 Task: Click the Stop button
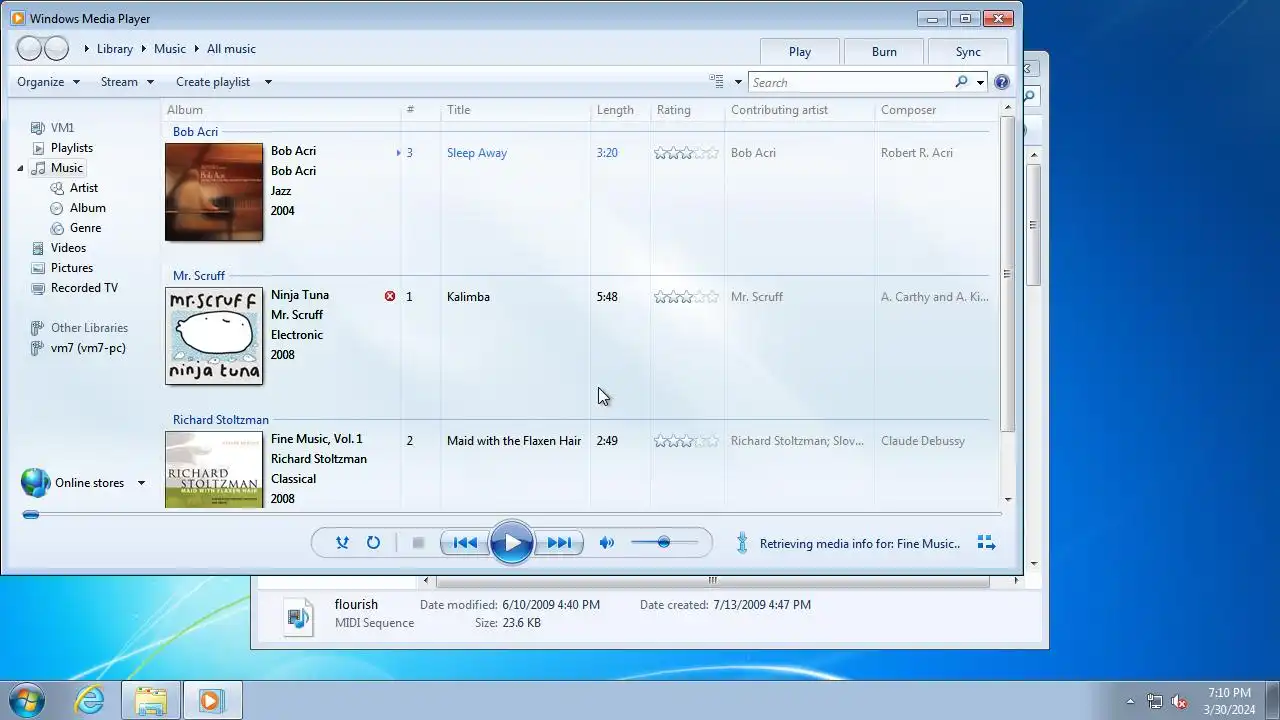418,543
